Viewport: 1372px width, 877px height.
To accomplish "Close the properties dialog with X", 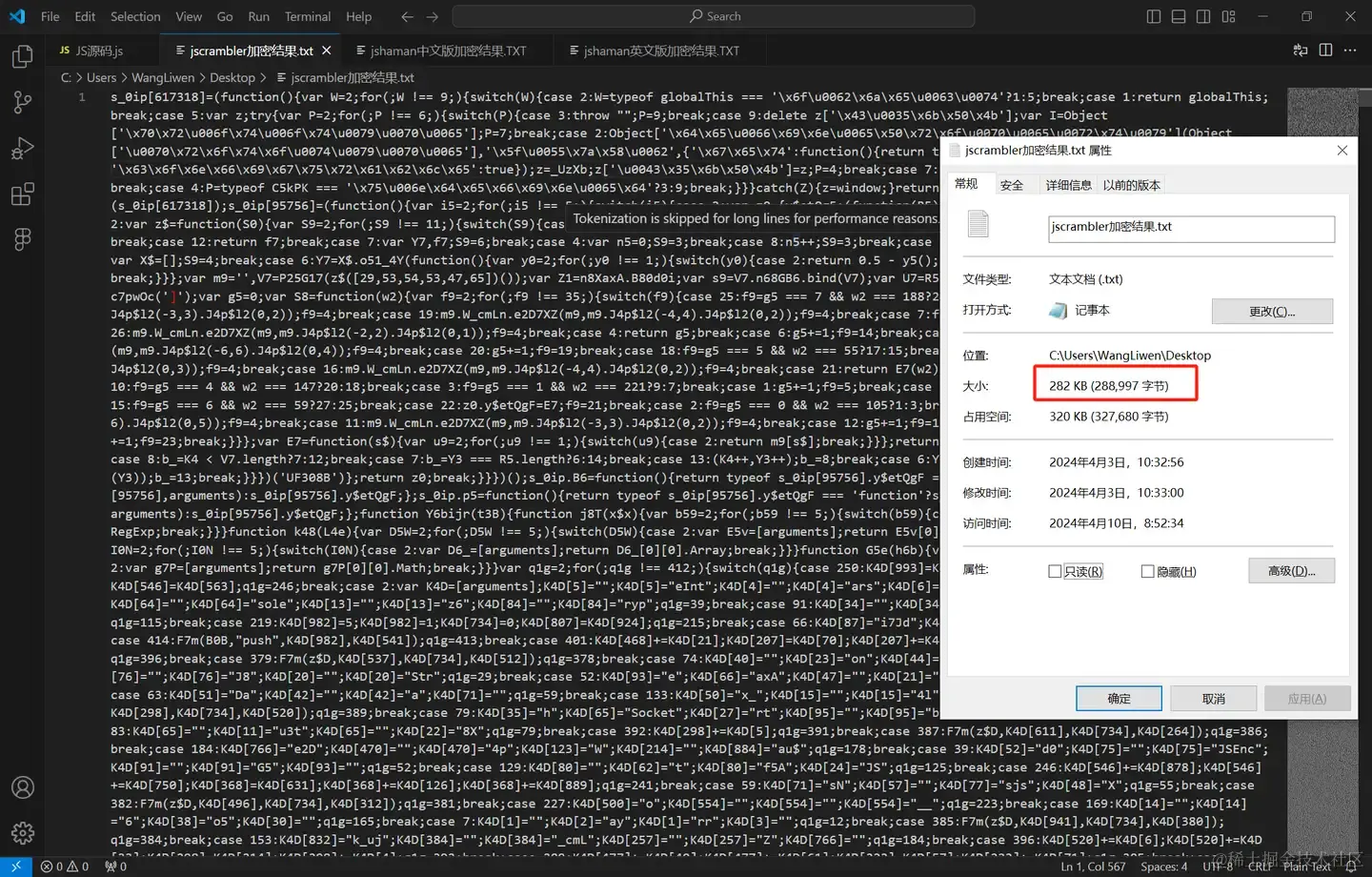I will click(x=1342, y=151).
